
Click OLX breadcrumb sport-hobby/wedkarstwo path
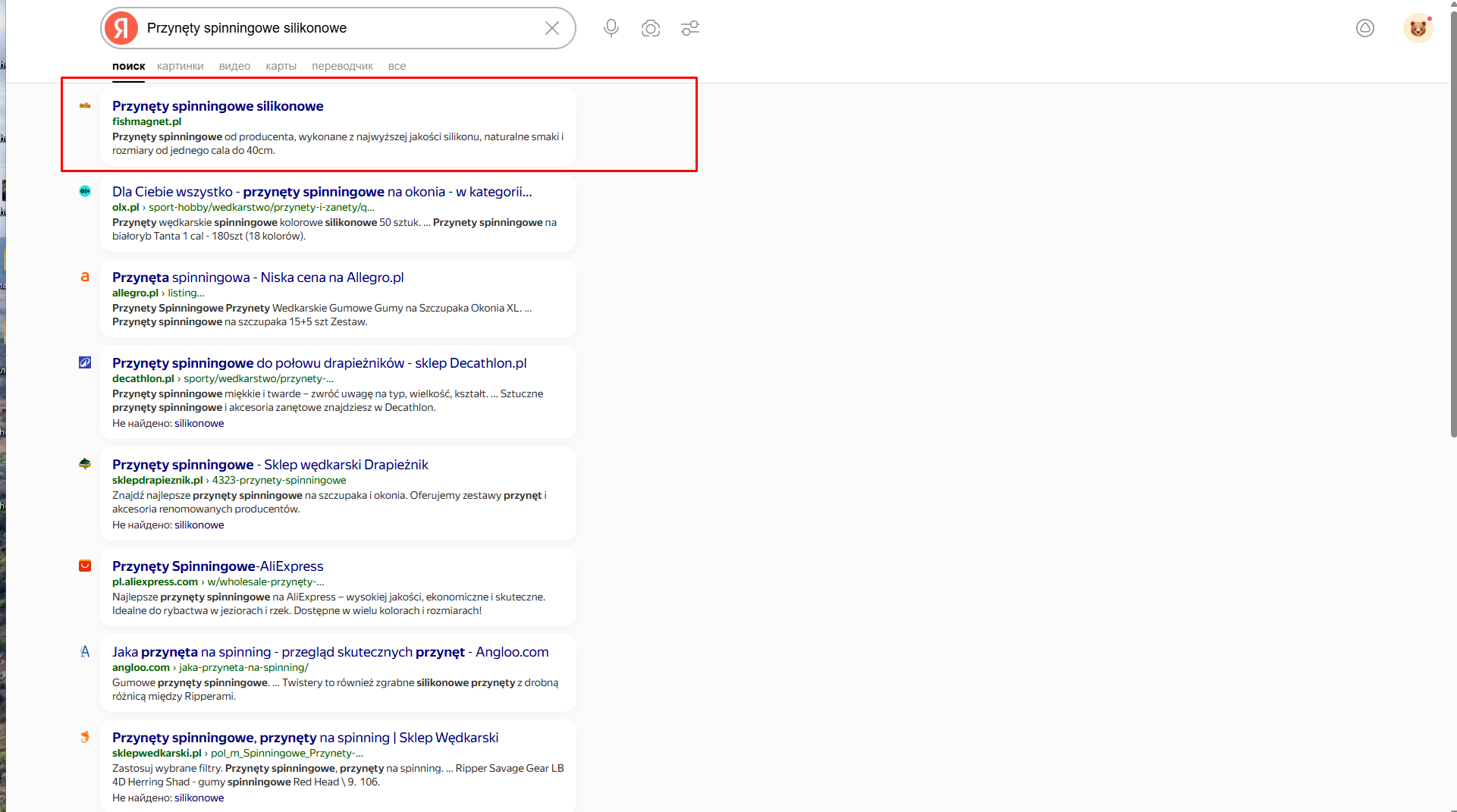262,207
